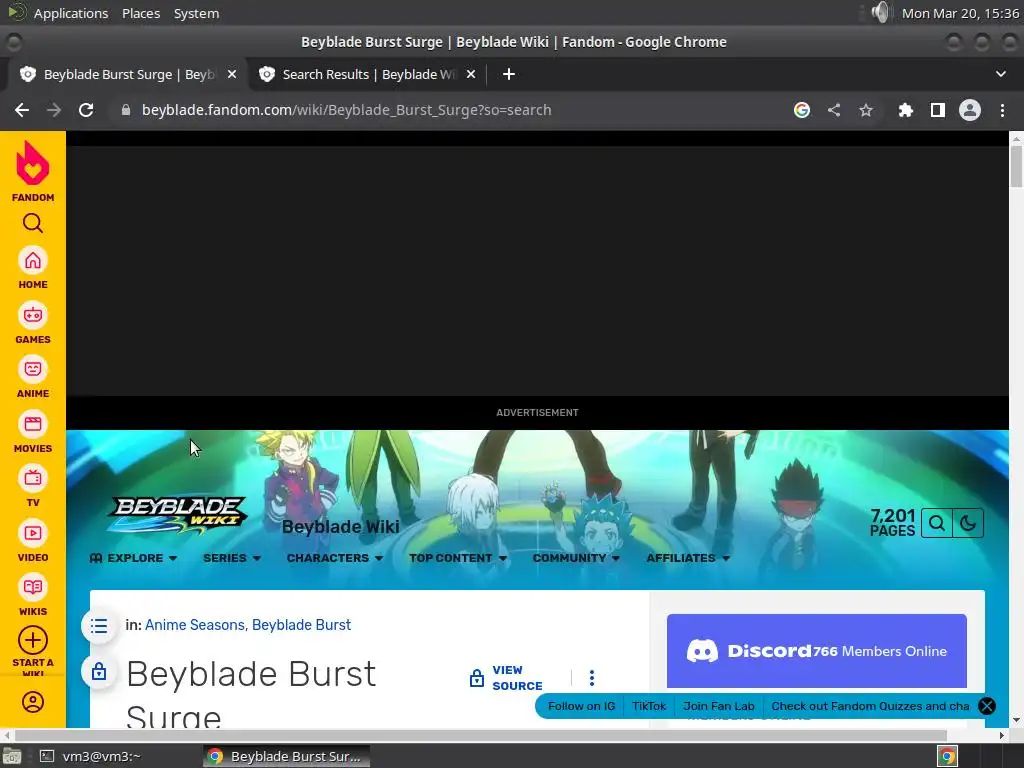Bookmark this page with star icon
Viewport: 1024px width, 768px height.
click(866, 110)
